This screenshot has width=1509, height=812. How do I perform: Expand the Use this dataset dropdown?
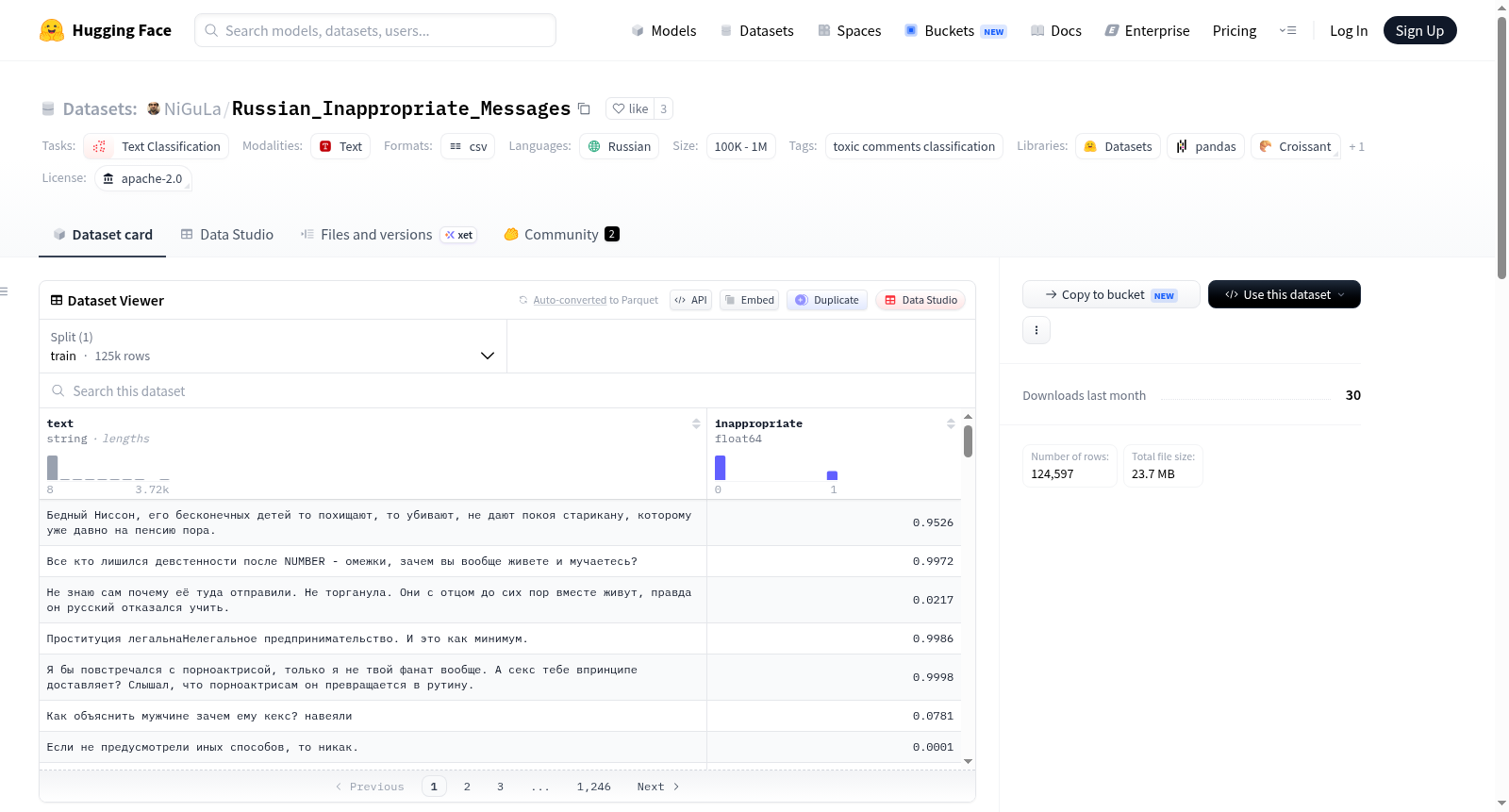point(1284,294)
